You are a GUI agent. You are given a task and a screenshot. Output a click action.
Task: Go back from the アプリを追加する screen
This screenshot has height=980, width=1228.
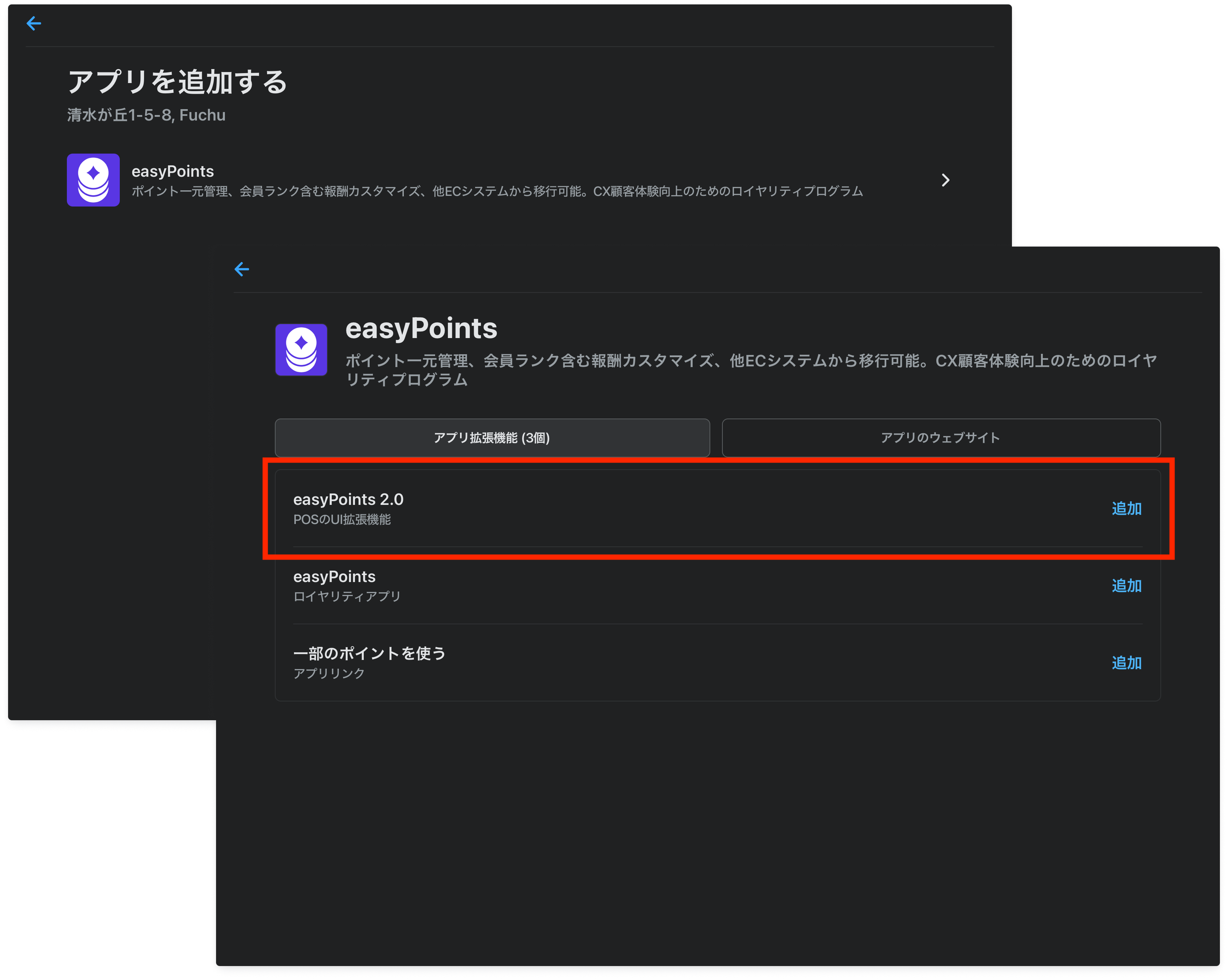[x=33, y=24]
